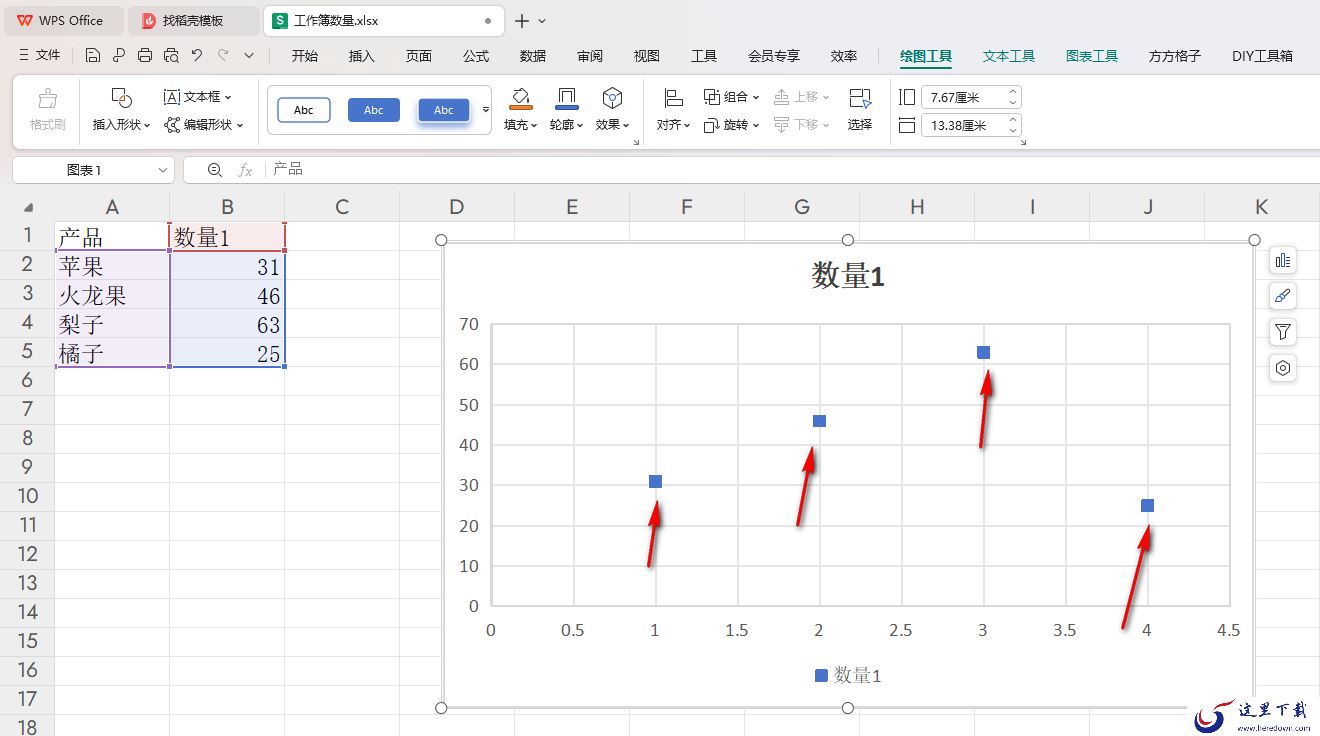
Task: Click the zoom magnifier beside formula bar
Action: pos(215,170)
